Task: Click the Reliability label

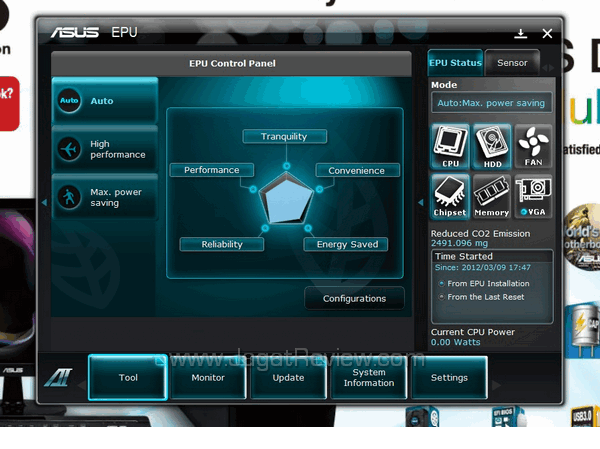Action: point(222,244)
